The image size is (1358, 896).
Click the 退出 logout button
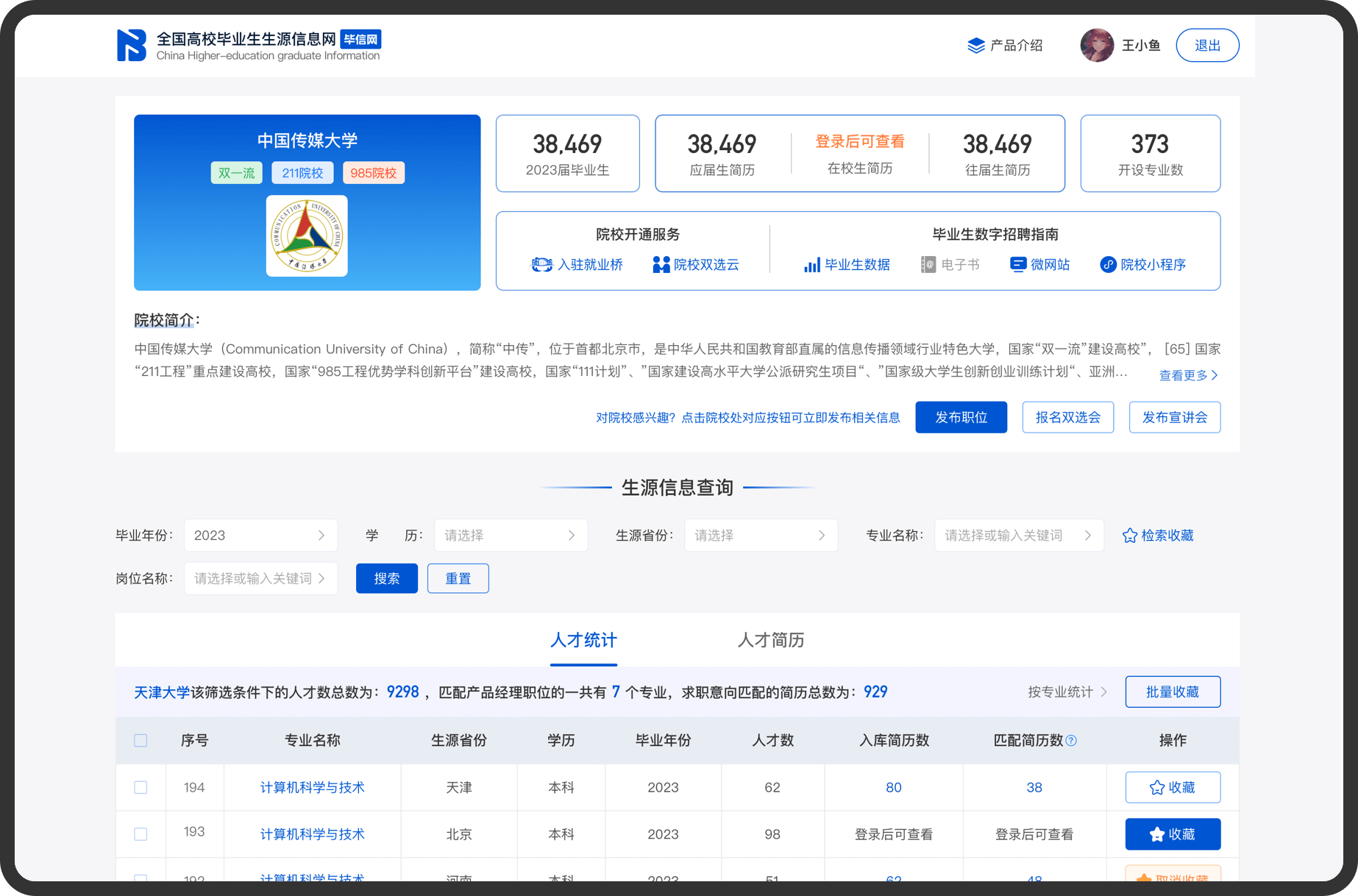coord(1207,46)
